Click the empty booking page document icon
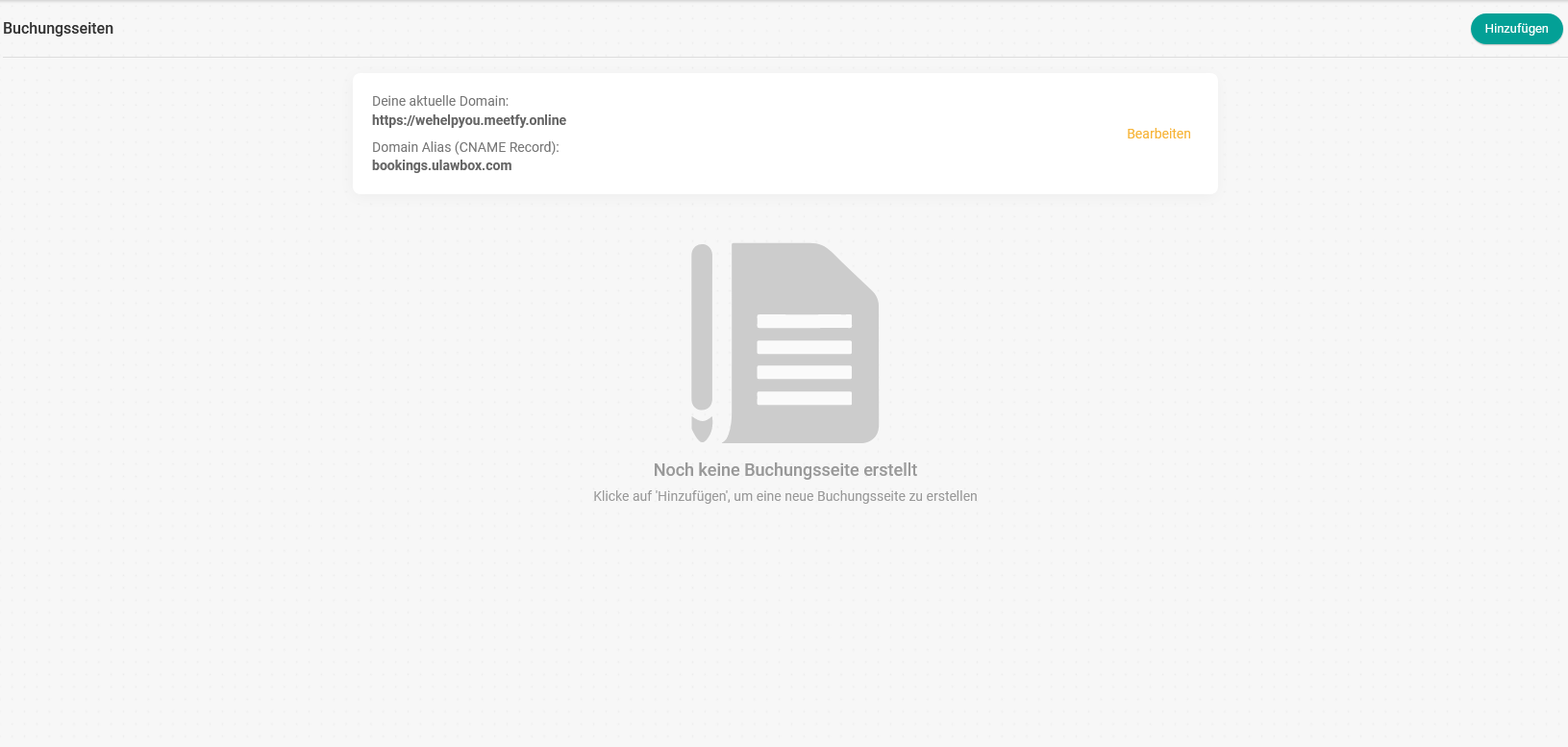The height and width of the screenshot is (747, 1568). 784,343
